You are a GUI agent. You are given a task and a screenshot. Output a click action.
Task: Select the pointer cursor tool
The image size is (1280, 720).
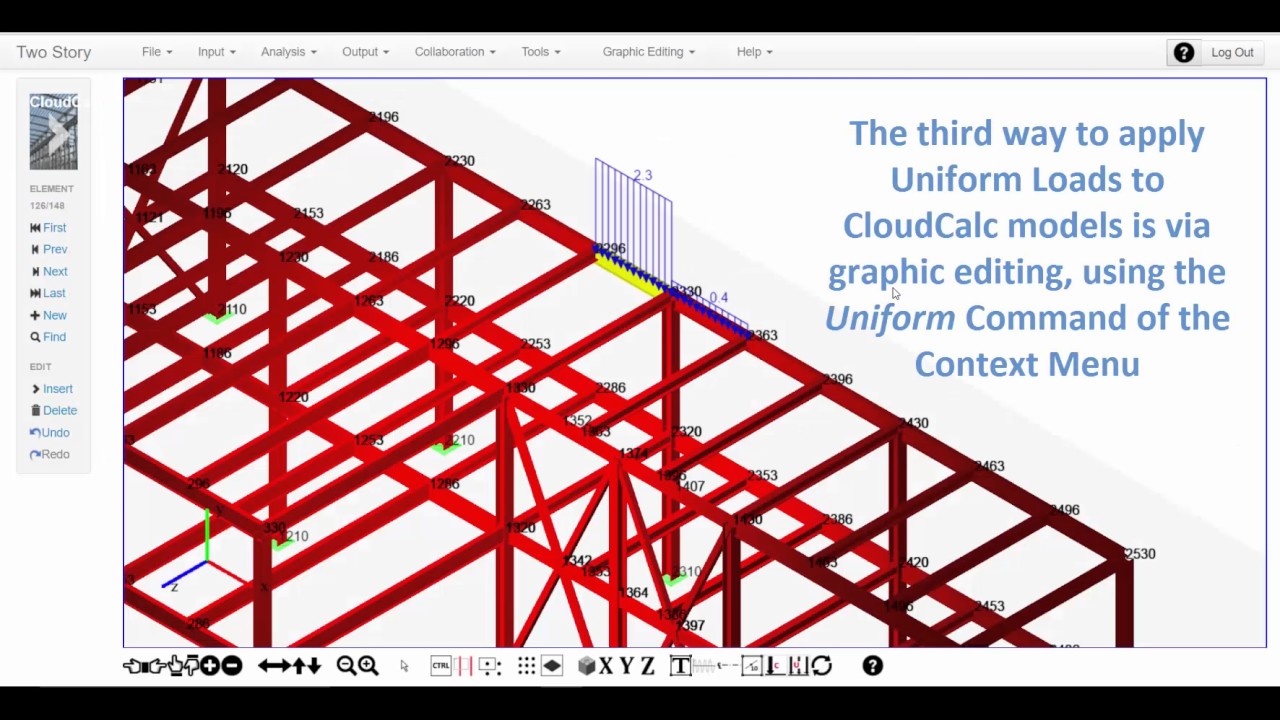point(404,666)
